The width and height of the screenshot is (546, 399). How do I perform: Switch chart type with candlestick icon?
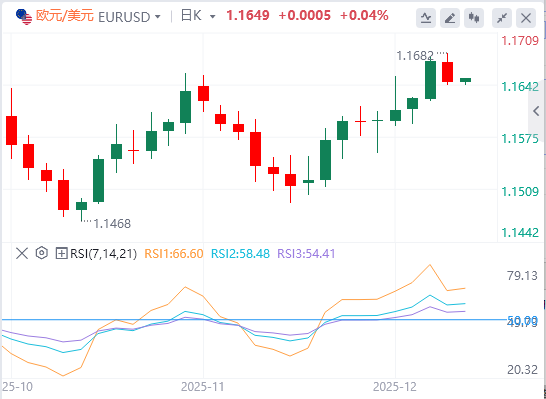coord(474,17)
